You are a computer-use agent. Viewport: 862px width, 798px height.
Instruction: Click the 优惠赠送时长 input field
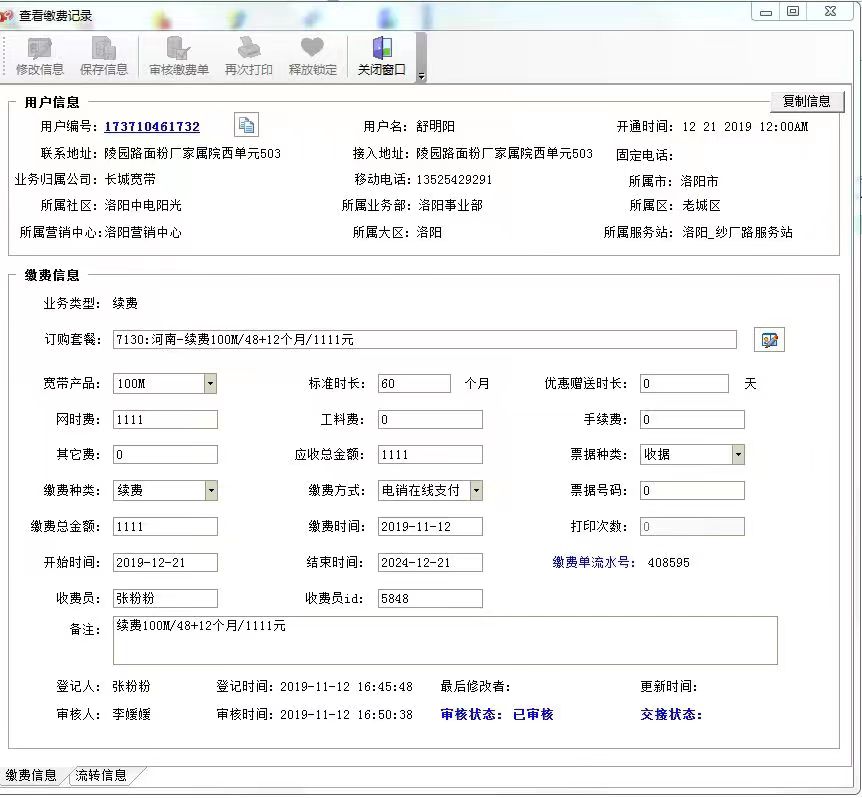click(x=684, y=384)
